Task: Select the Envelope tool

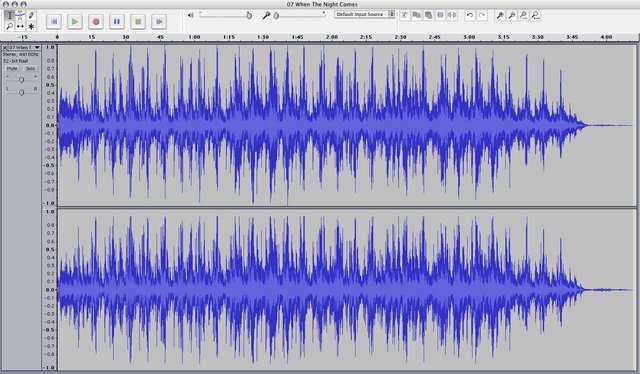Action: click(x=20, y=16)
